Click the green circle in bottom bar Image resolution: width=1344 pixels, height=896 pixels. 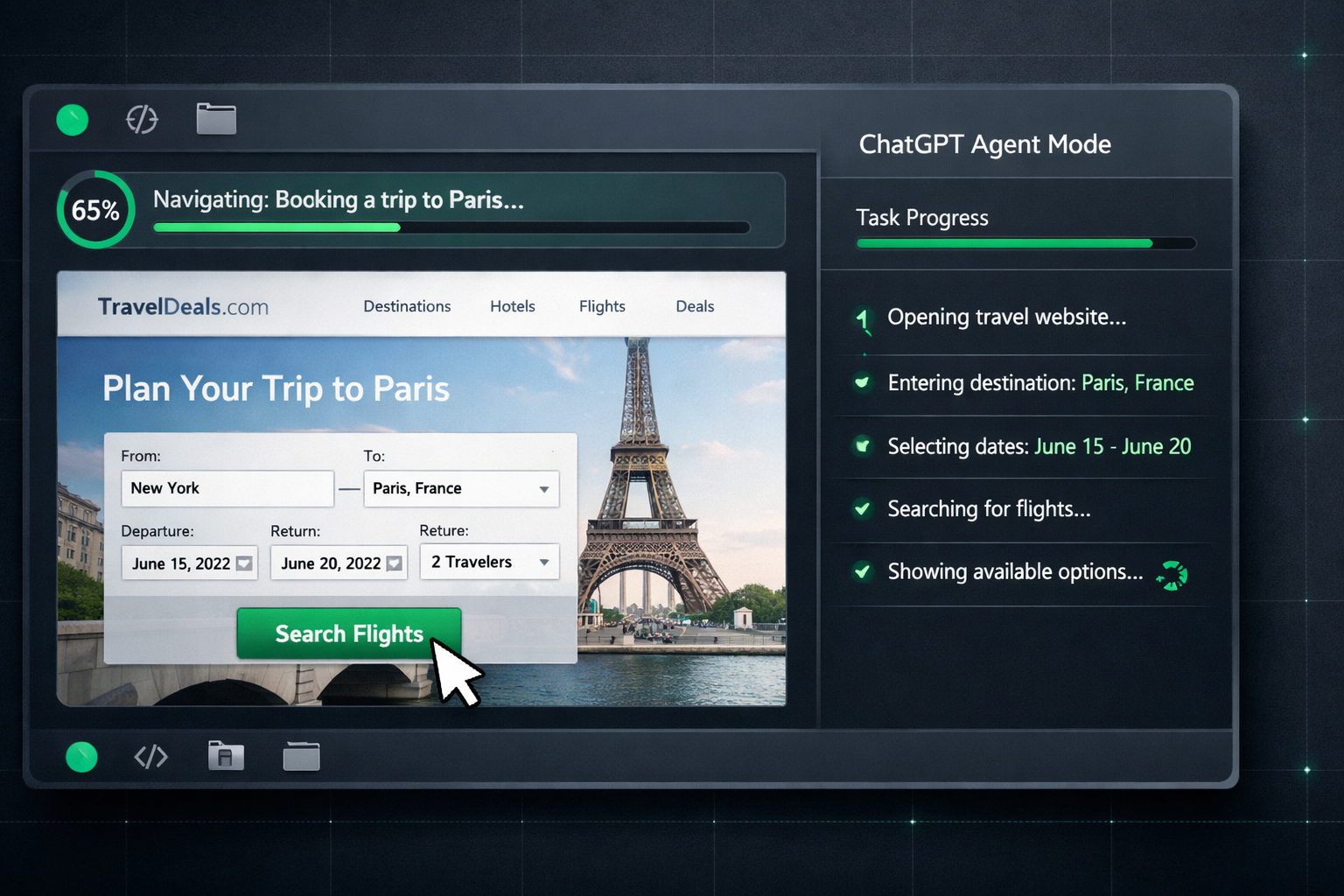[81, 757]
